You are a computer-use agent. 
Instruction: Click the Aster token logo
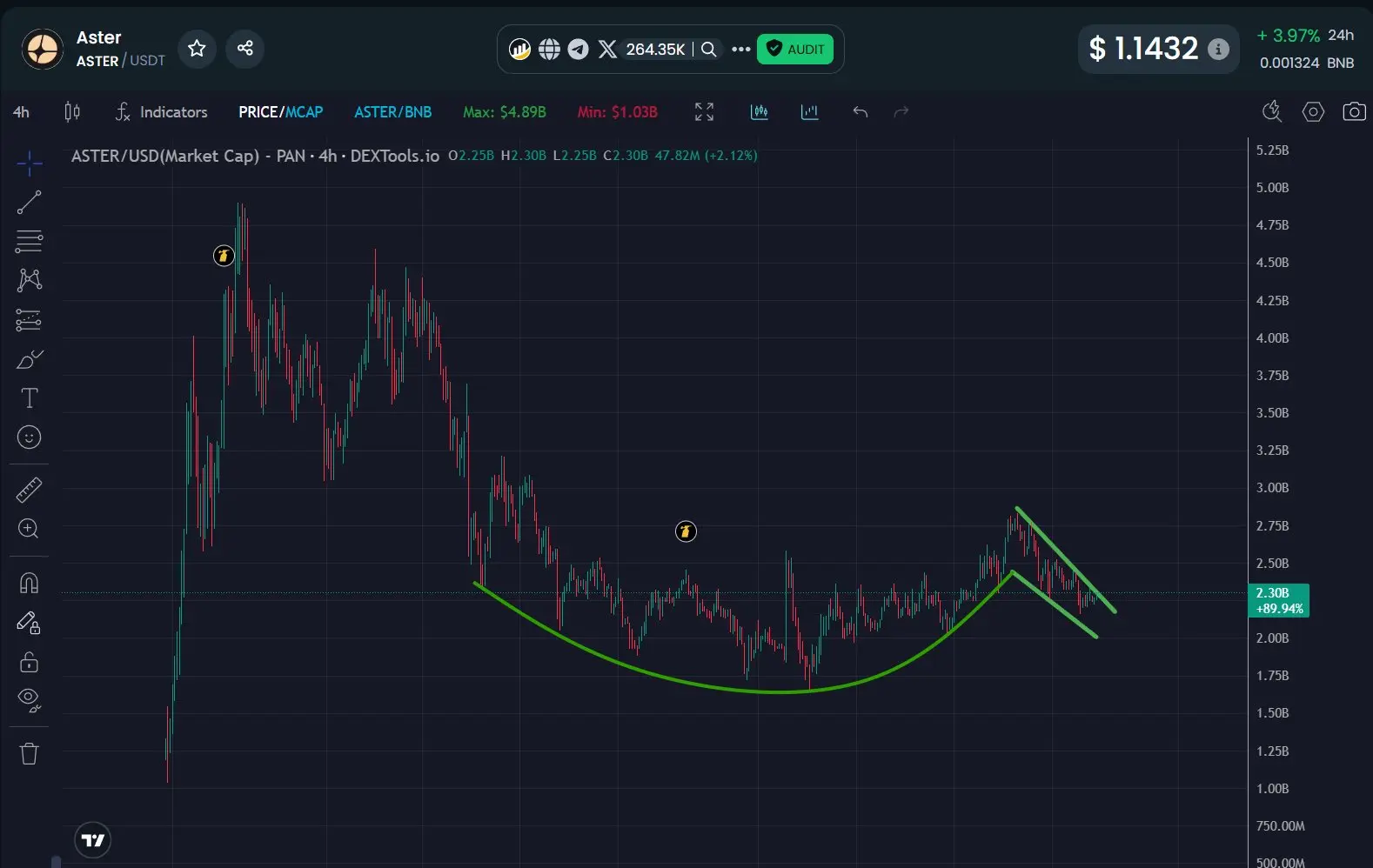pos(42,49)
